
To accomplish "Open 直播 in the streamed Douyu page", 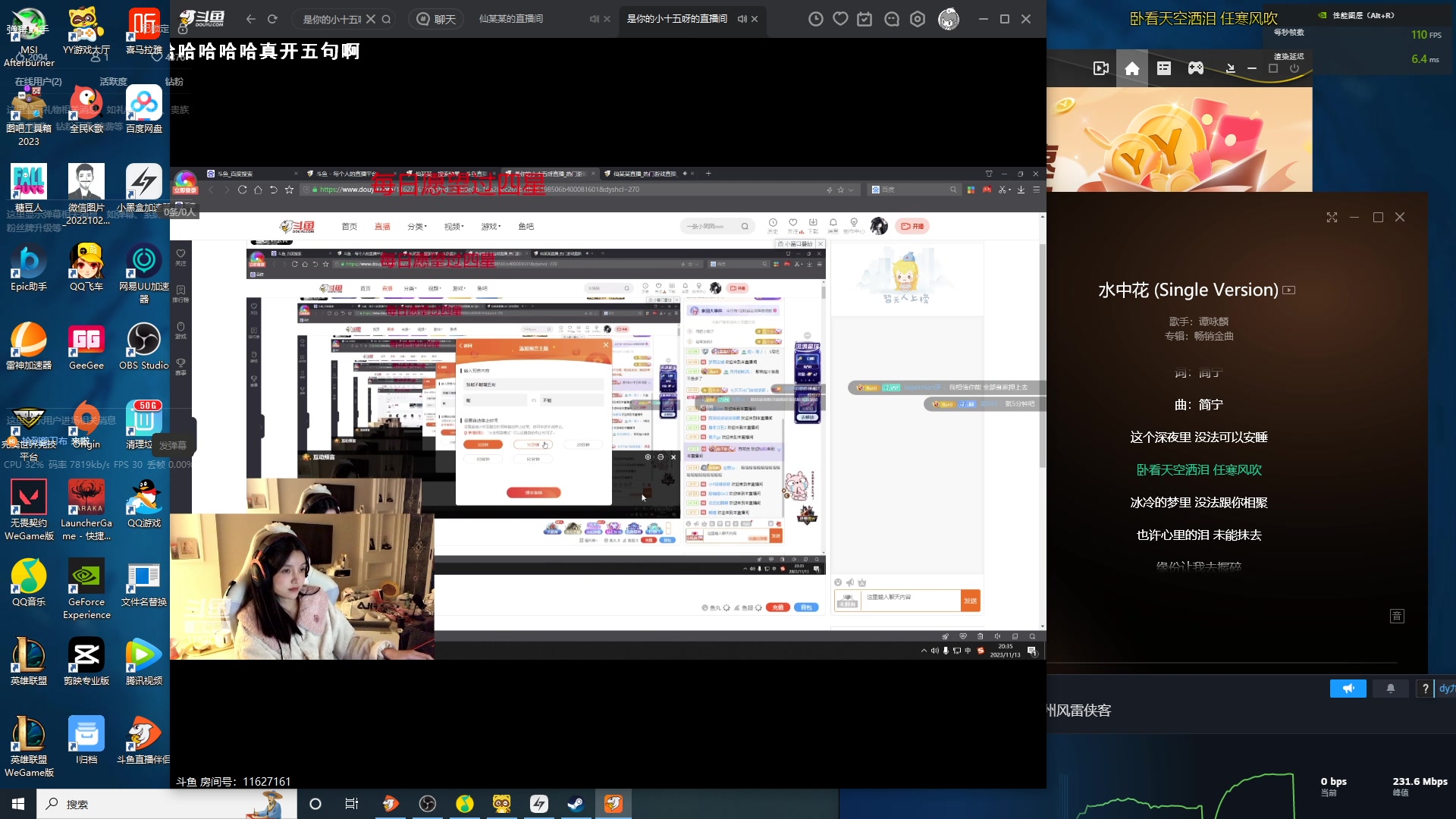I will (x=382, y=227).
